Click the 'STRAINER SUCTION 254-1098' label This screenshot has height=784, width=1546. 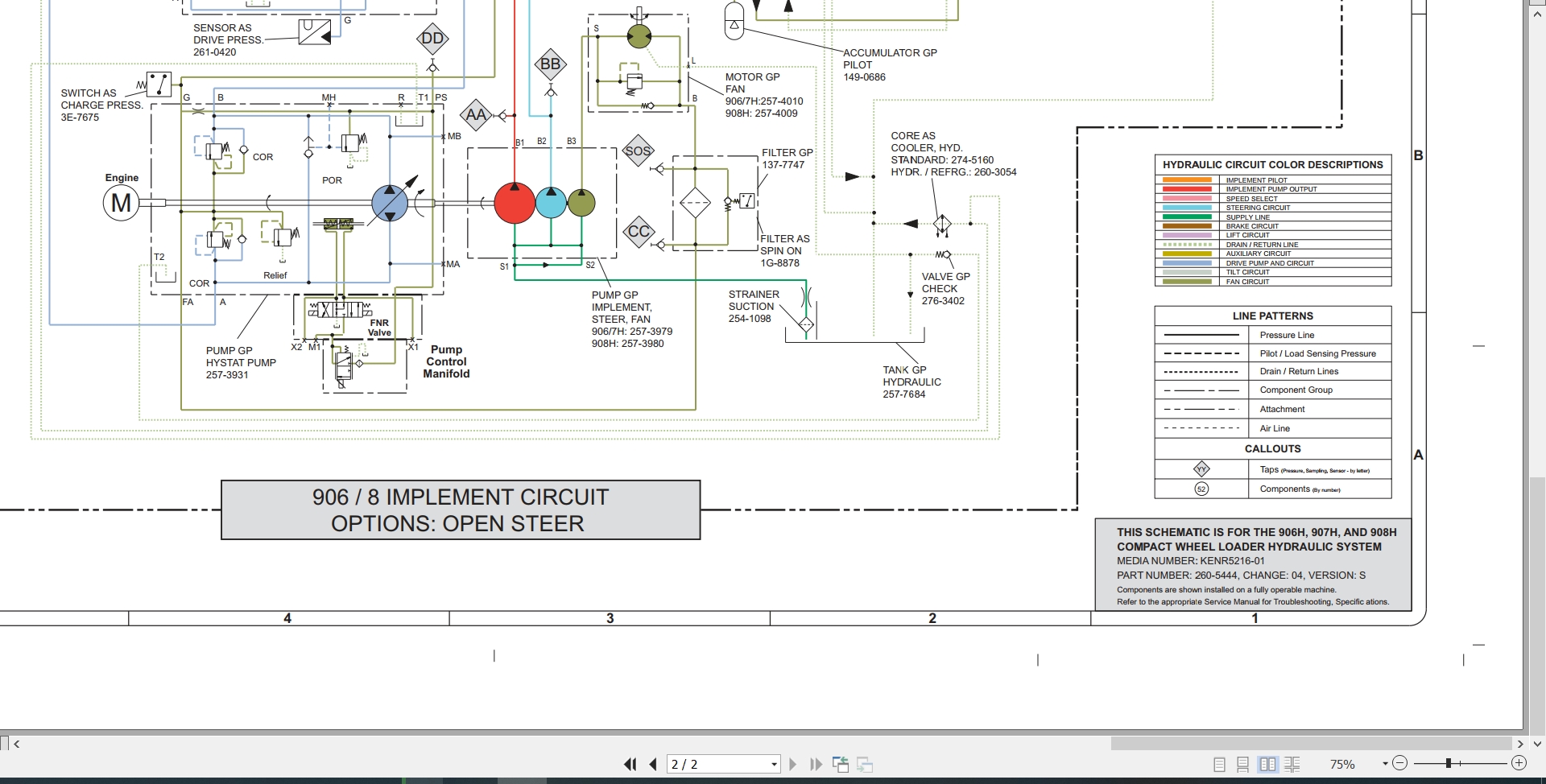coord(754,307)
